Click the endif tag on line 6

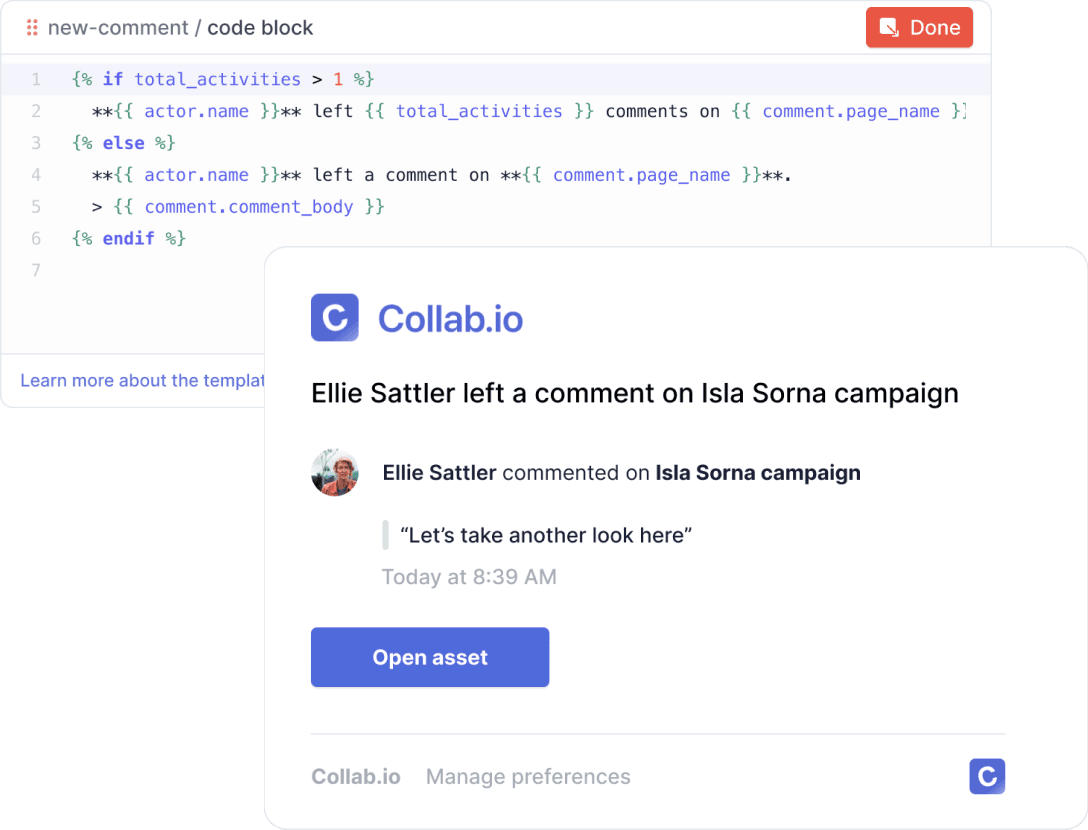[x=128, y=239]
